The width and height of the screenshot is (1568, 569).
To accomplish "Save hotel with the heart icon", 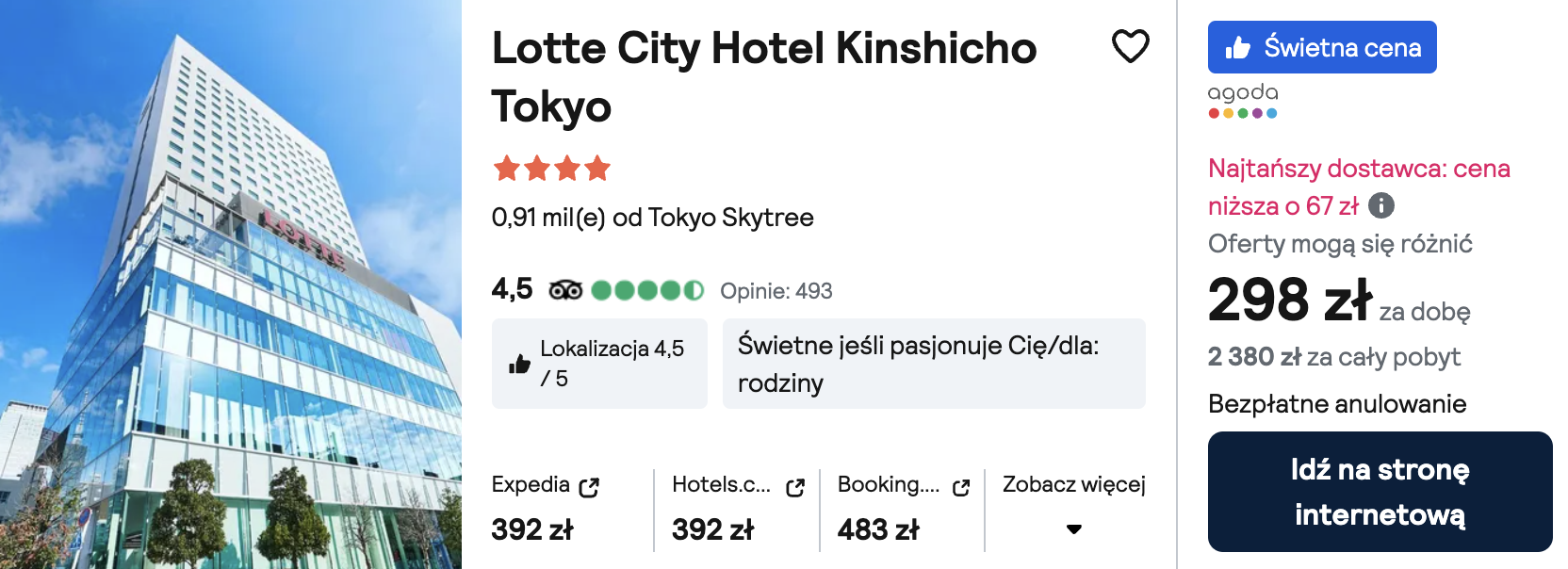I will coord(1130,46).
